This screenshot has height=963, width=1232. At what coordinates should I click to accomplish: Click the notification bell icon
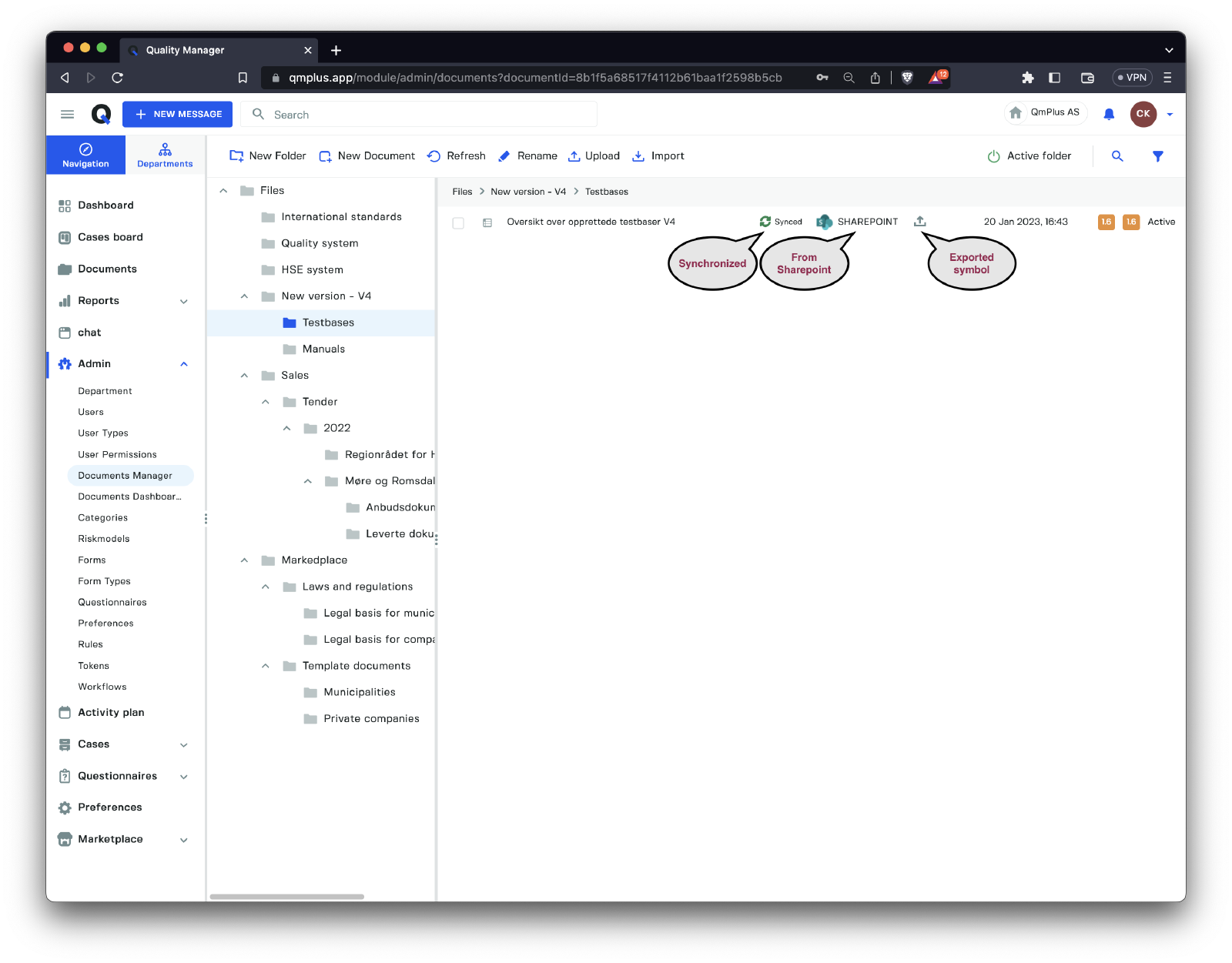point(1109,114)
